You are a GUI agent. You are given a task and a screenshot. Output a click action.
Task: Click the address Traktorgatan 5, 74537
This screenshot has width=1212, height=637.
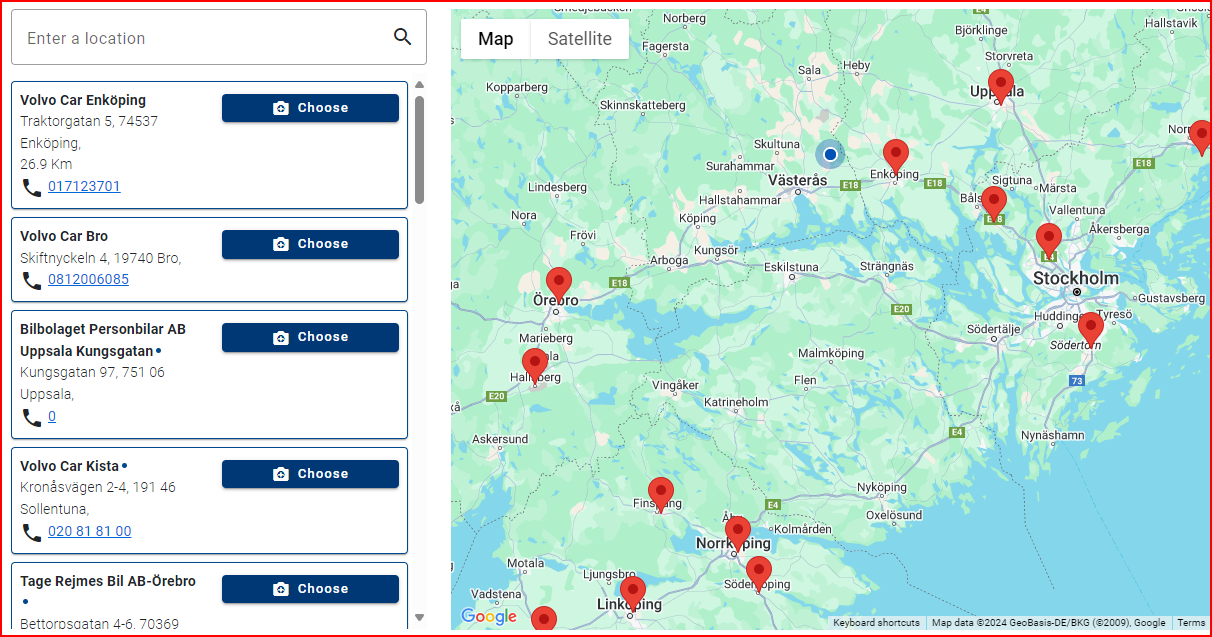[89, 121]
